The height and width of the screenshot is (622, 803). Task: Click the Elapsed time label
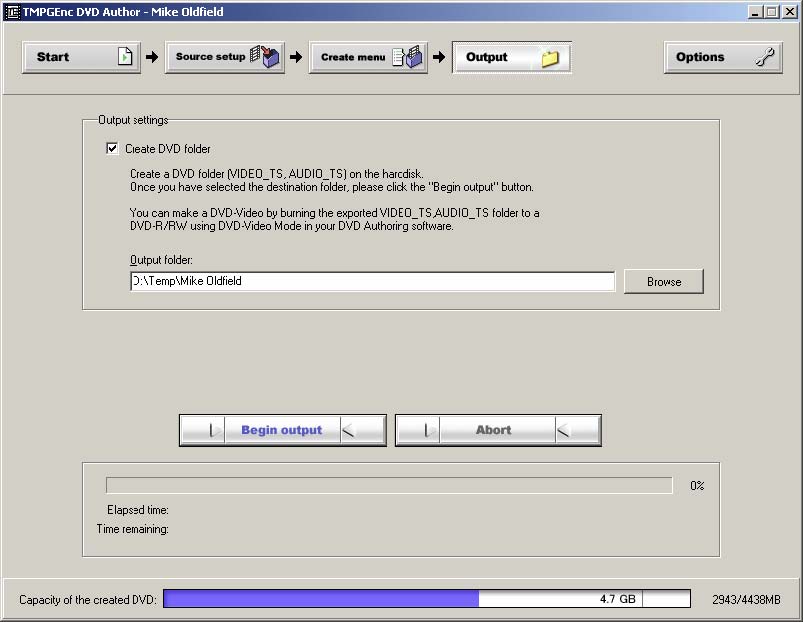(x=138, y=510)
